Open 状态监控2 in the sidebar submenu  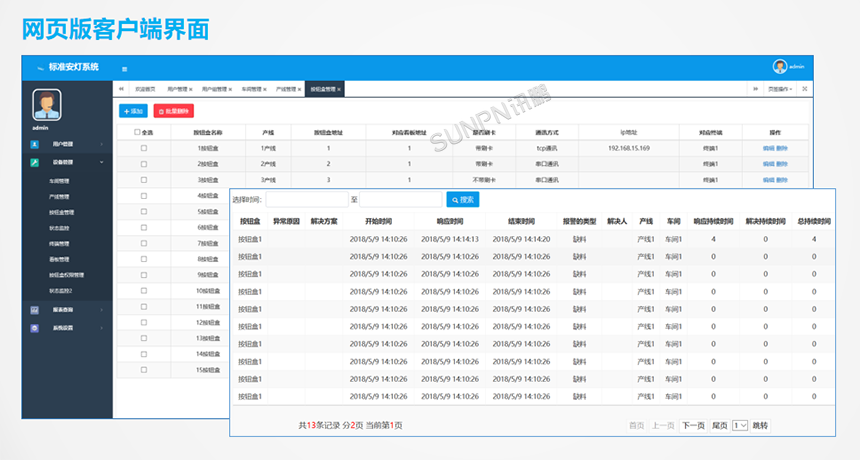coord(60,291)
